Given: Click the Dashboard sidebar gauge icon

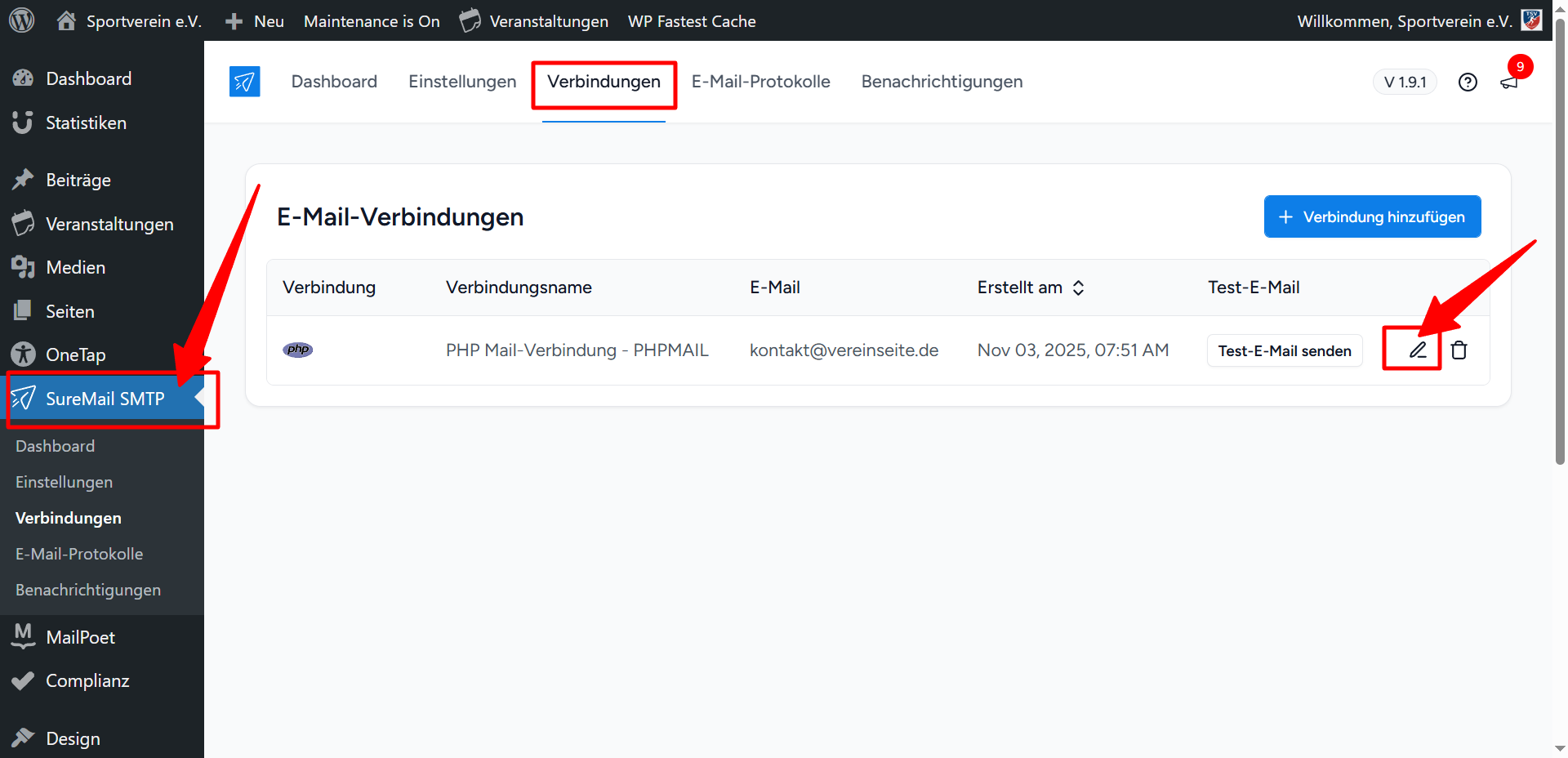Looking at the screenshot, I should pyautogui.click(x=23, y=78).
